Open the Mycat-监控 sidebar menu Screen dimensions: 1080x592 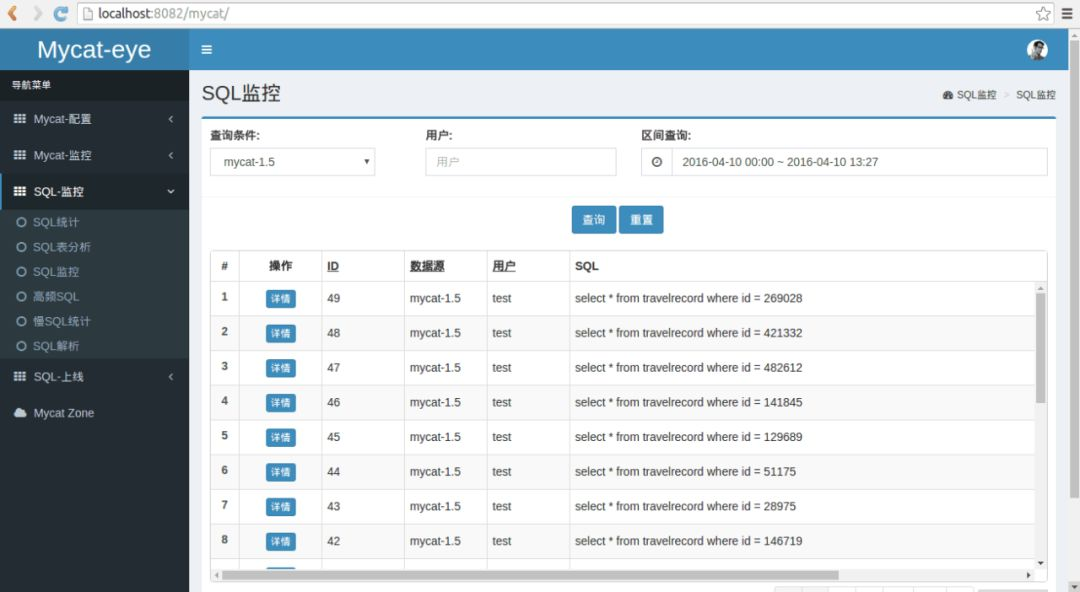point(94,155)
